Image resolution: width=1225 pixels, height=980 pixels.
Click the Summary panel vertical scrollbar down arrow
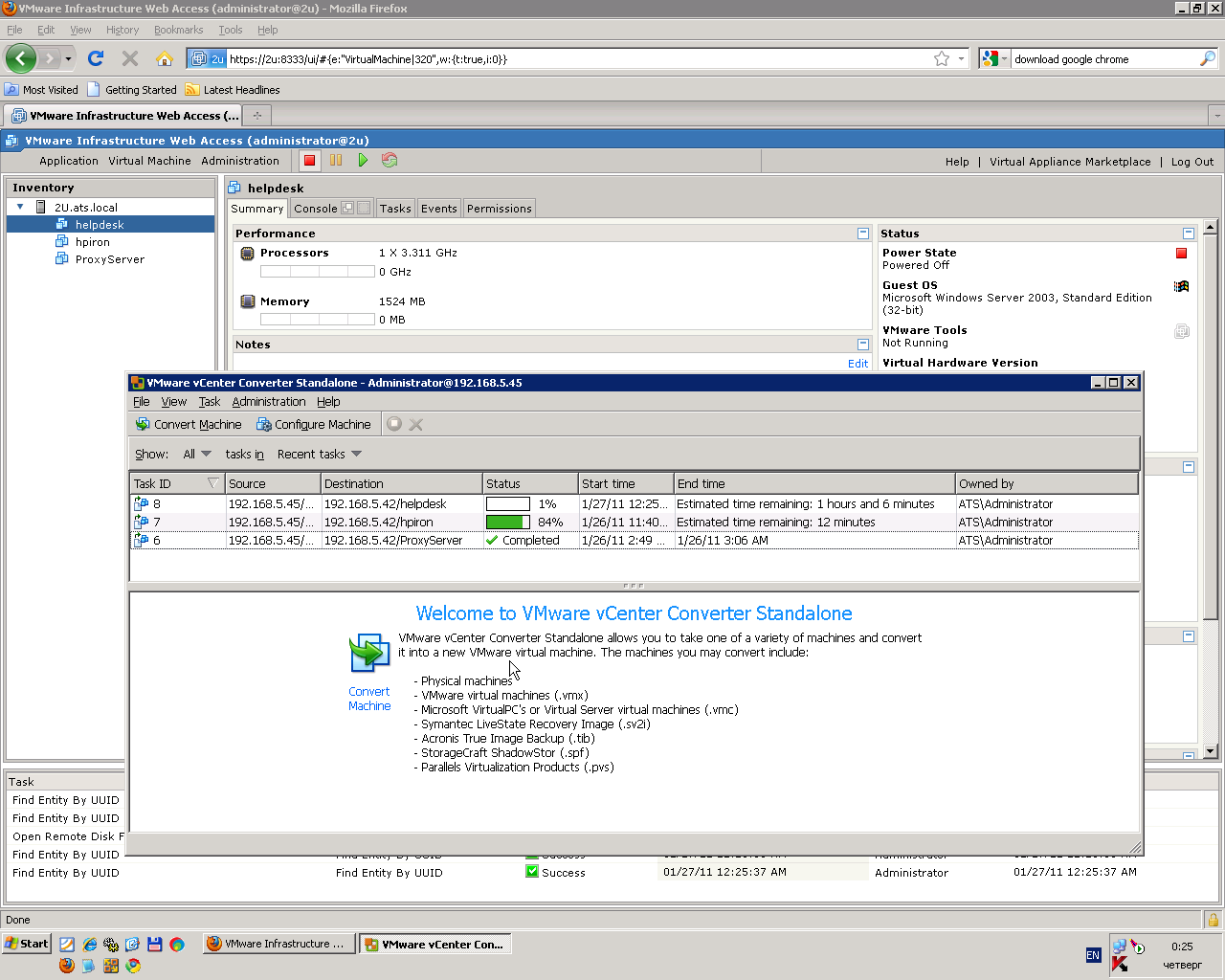coord(1211,752)
